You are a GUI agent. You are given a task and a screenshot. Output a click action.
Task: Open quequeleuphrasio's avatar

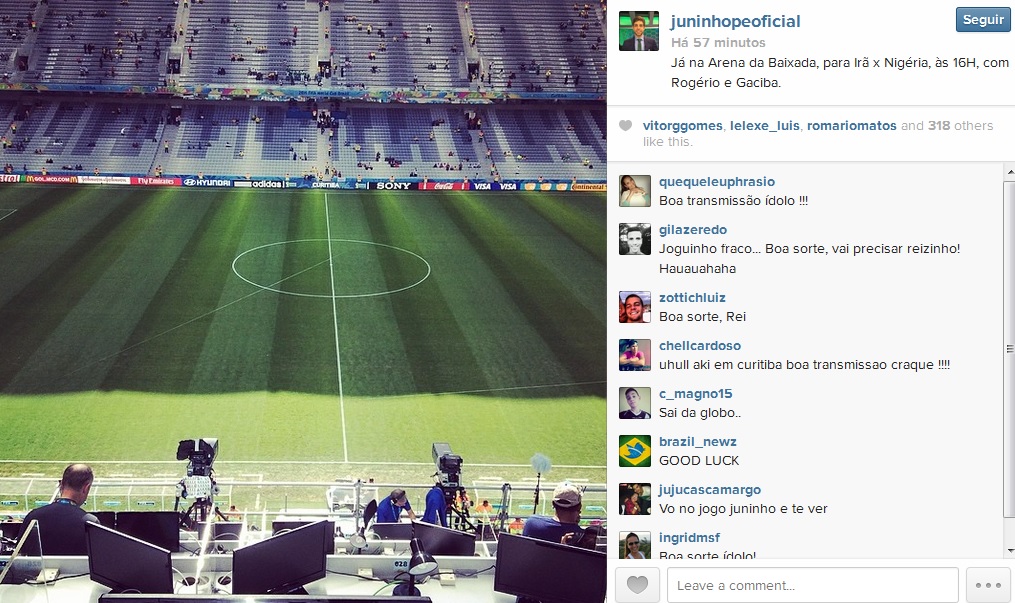[635, 191]
